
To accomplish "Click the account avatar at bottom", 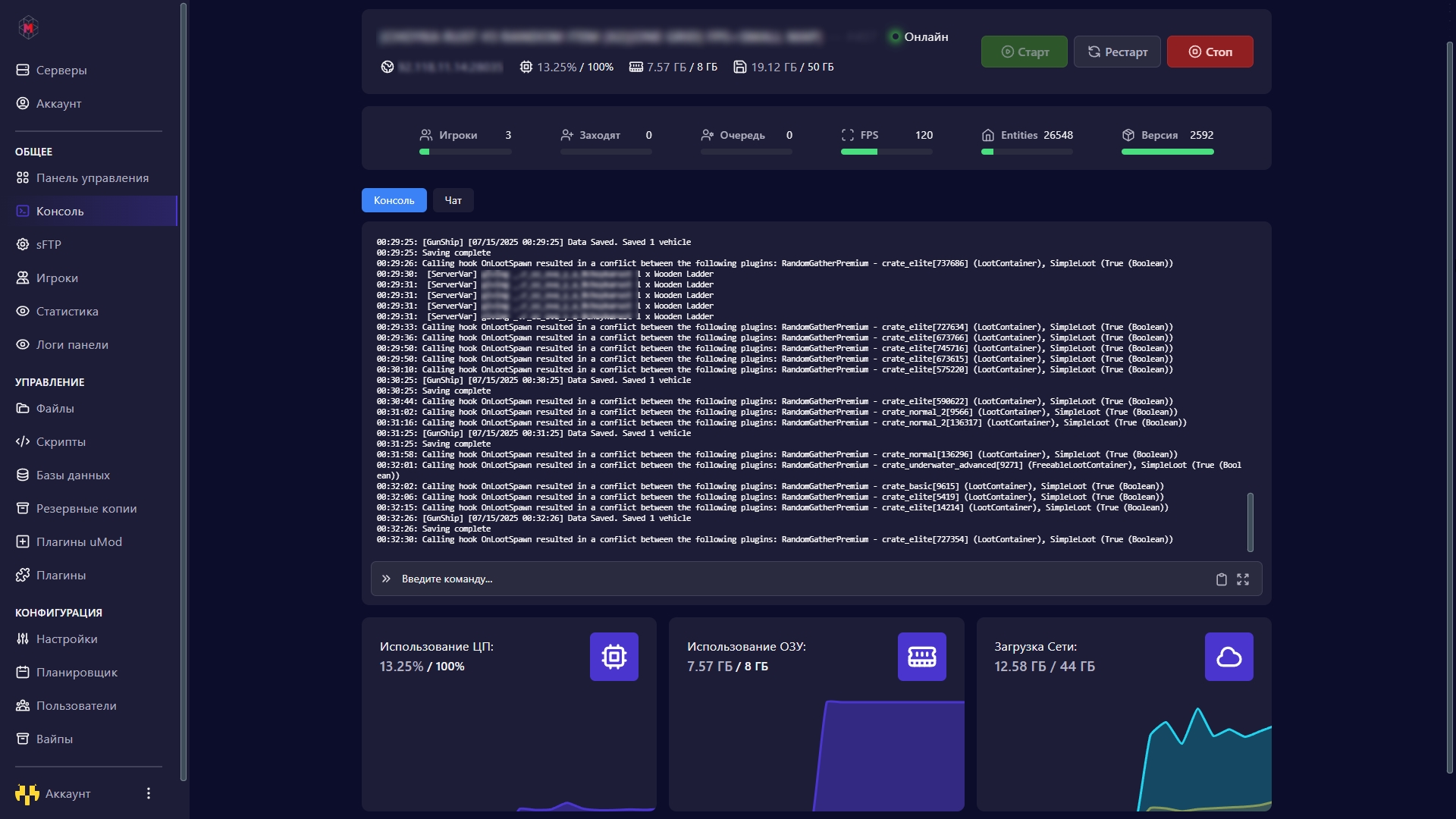I will pos(27,794).
